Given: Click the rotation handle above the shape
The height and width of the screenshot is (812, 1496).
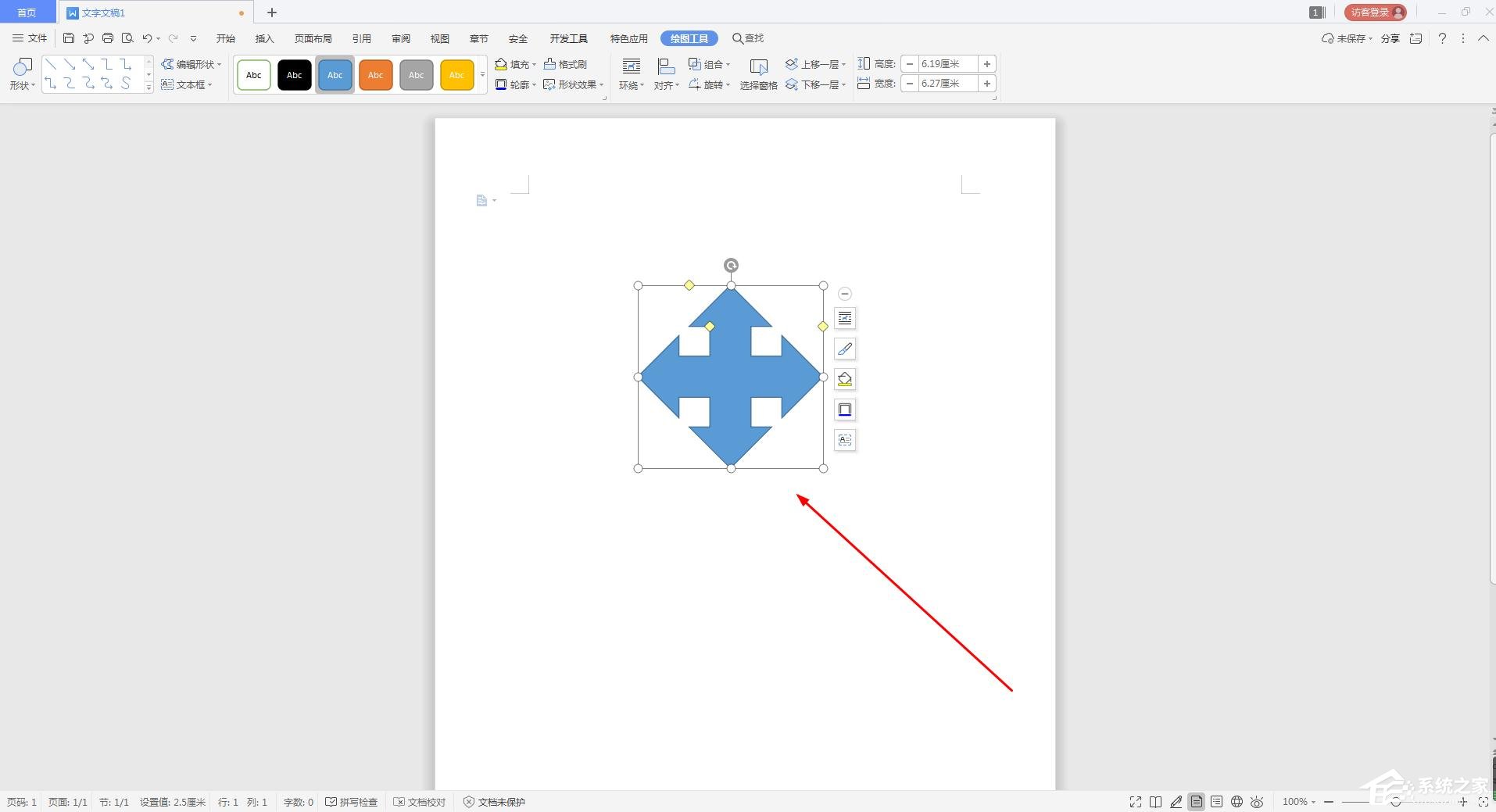Looking at the screenshot, I should coord(731,266).
